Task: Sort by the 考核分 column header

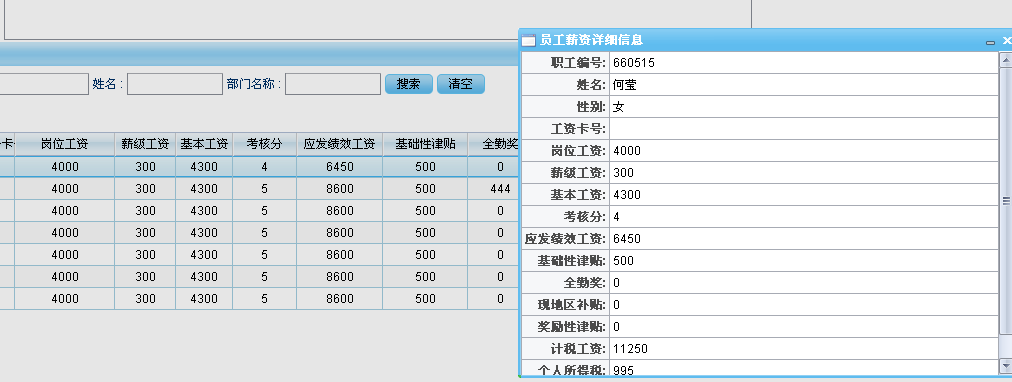Action: [265, 145]
